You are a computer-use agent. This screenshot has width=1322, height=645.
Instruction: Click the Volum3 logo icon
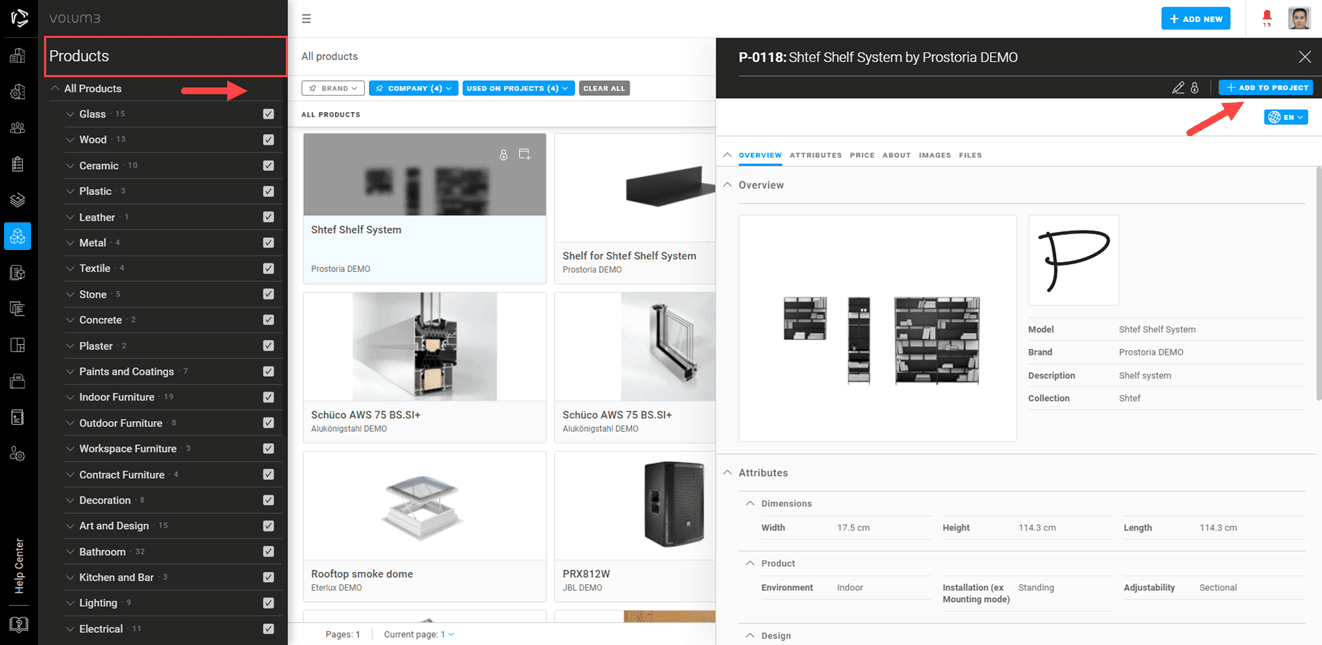[x=18, y=18]
